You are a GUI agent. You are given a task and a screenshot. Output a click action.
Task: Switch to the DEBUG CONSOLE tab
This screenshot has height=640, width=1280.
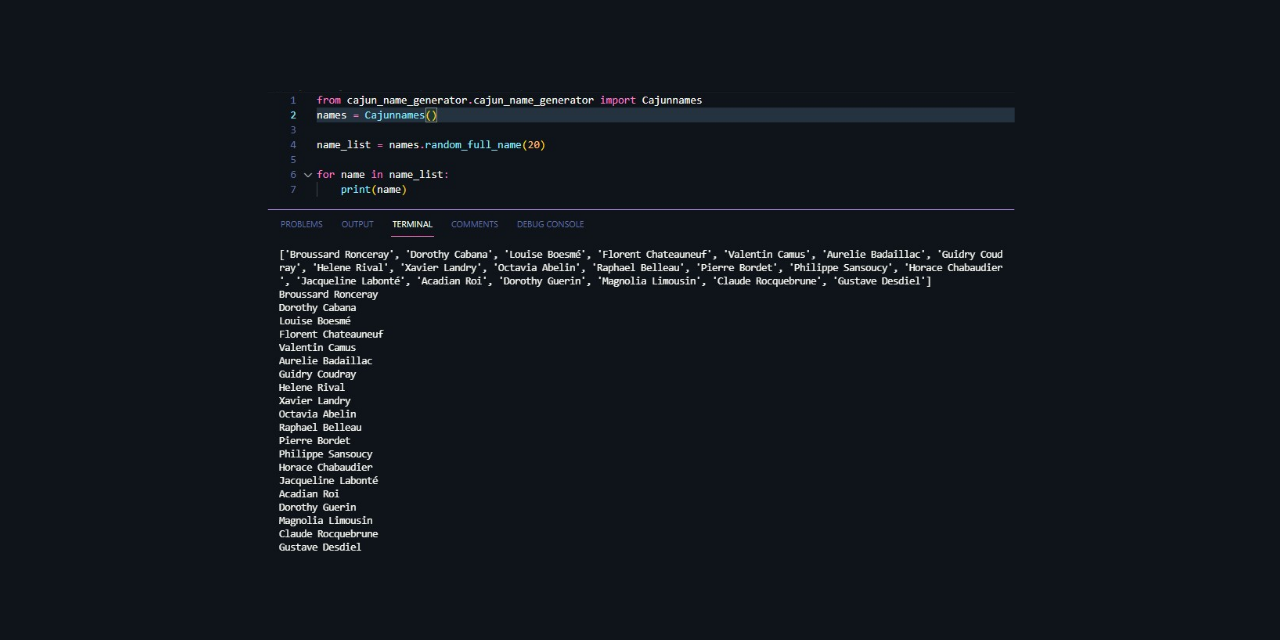point(550,224)
